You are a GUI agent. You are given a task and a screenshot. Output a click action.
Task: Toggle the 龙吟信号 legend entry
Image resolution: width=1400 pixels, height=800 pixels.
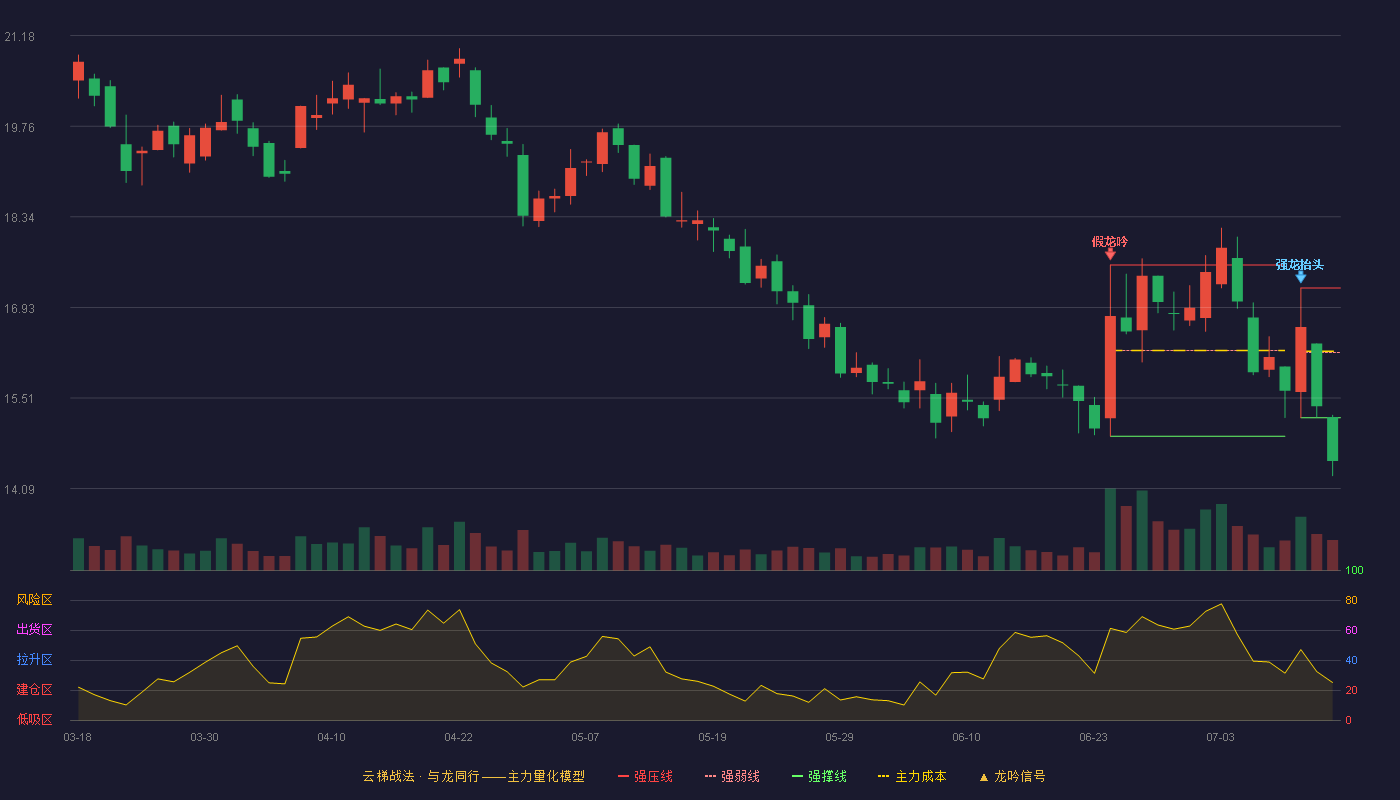[1011, 776]
